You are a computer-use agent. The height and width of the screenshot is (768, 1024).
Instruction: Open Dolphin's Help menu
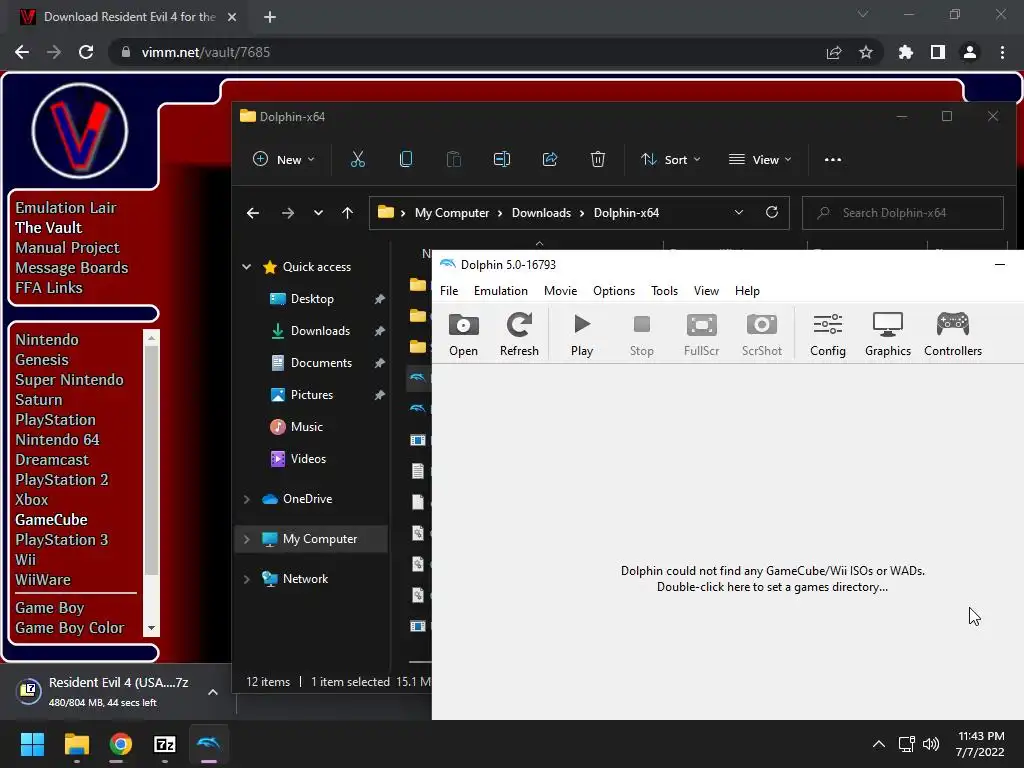tap(747, 291)
